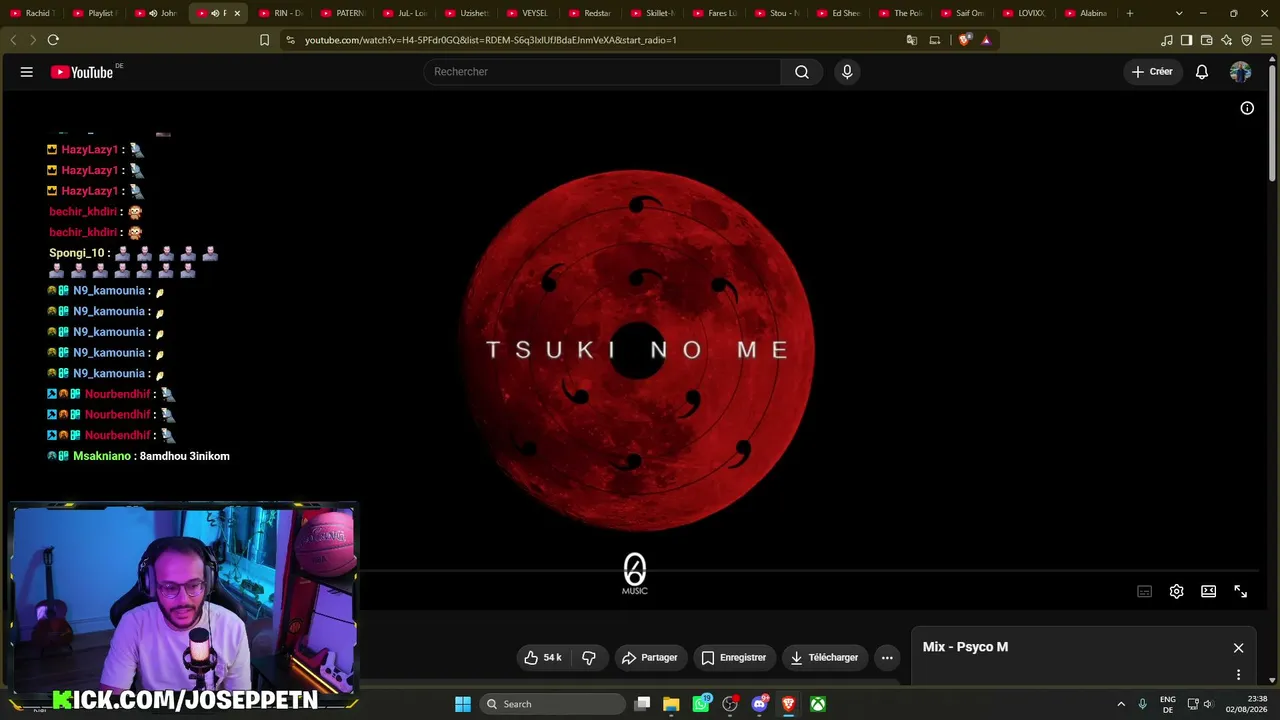Close the active YouTube tab
The width and height of the screenshot is (1280, 720).
[x=237, y=13]
